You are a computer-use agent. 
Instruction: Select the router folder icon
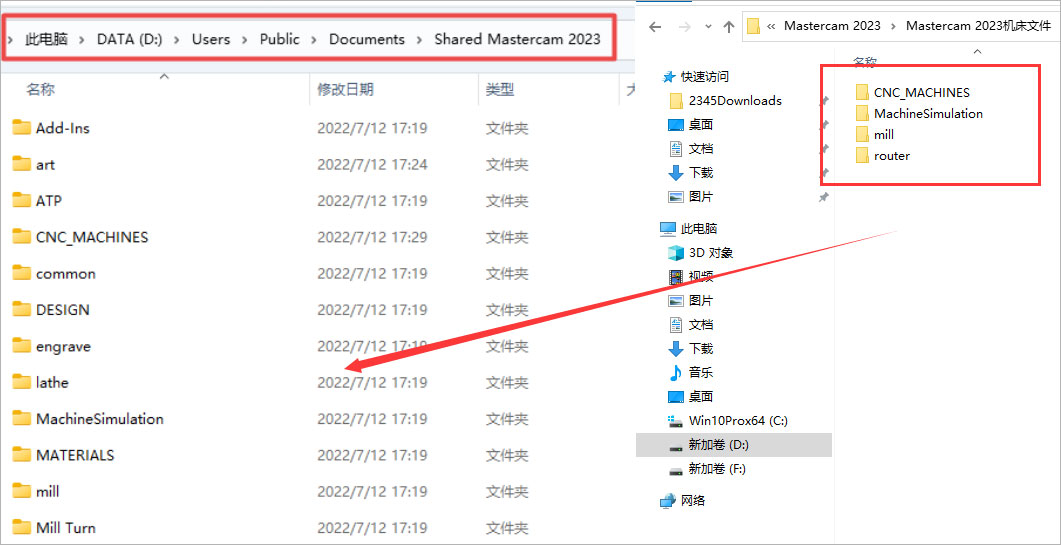tap(862, 156)
